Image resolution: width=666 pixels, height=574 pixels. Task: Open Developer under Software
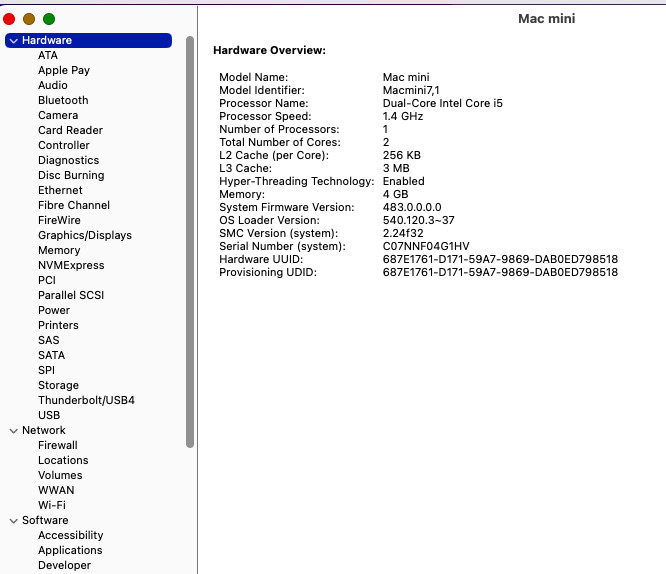point(64,566)
